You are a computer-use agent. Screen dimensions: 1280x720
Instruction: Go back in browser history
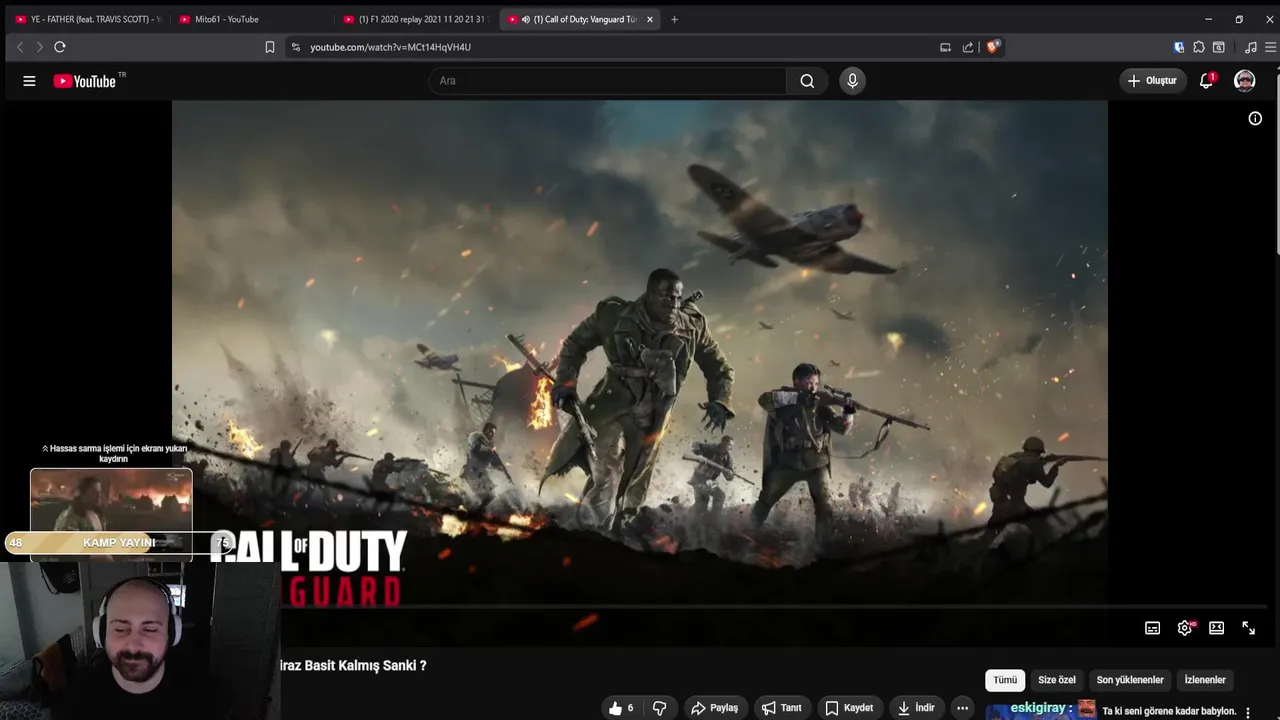click(x=19, y=47)
